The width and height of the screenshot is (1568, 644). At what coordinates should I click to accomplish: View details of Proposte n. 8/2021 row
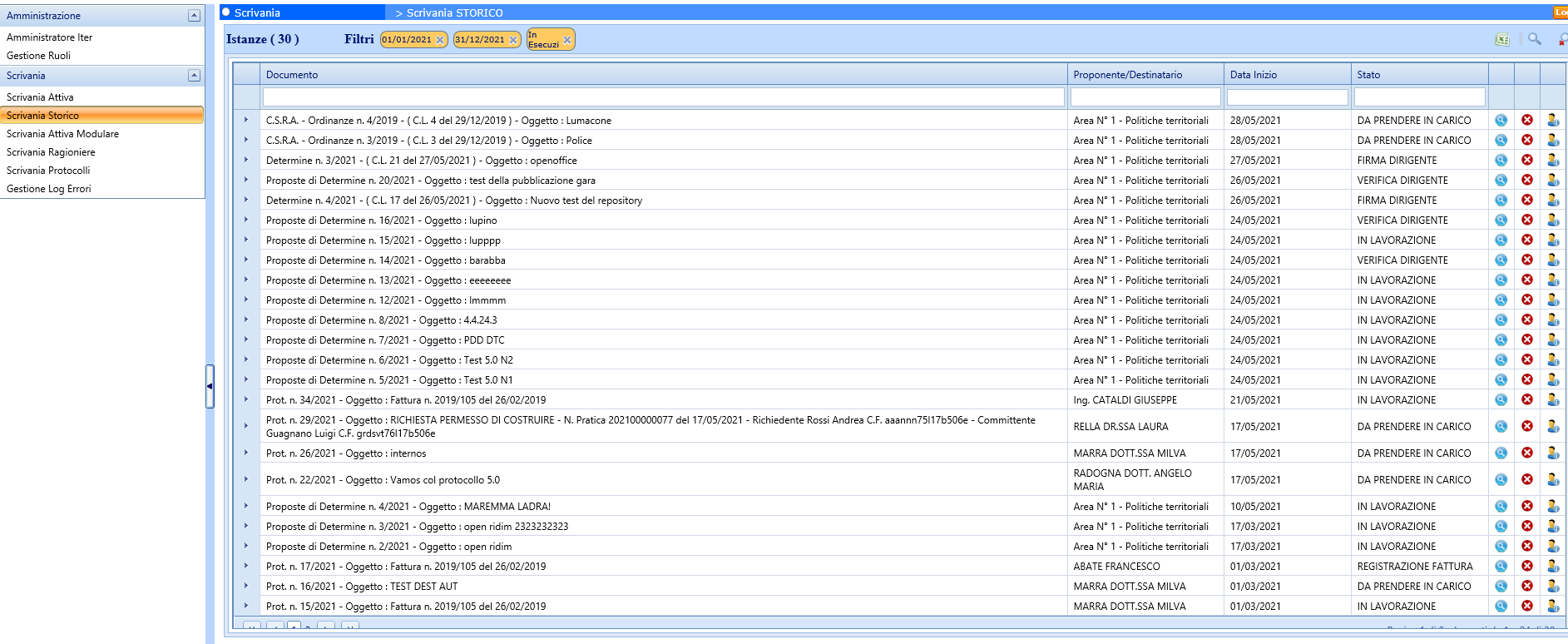pyautogui.click(x=1501, y=320)
